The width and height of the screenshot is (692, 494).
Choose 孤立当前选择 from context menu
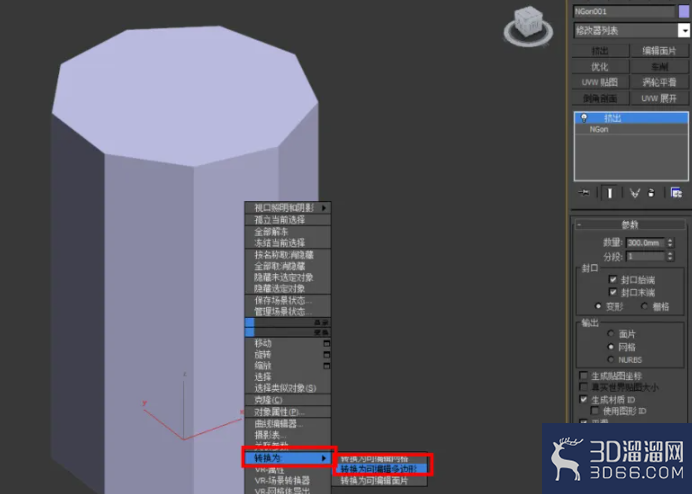(288, 219)
